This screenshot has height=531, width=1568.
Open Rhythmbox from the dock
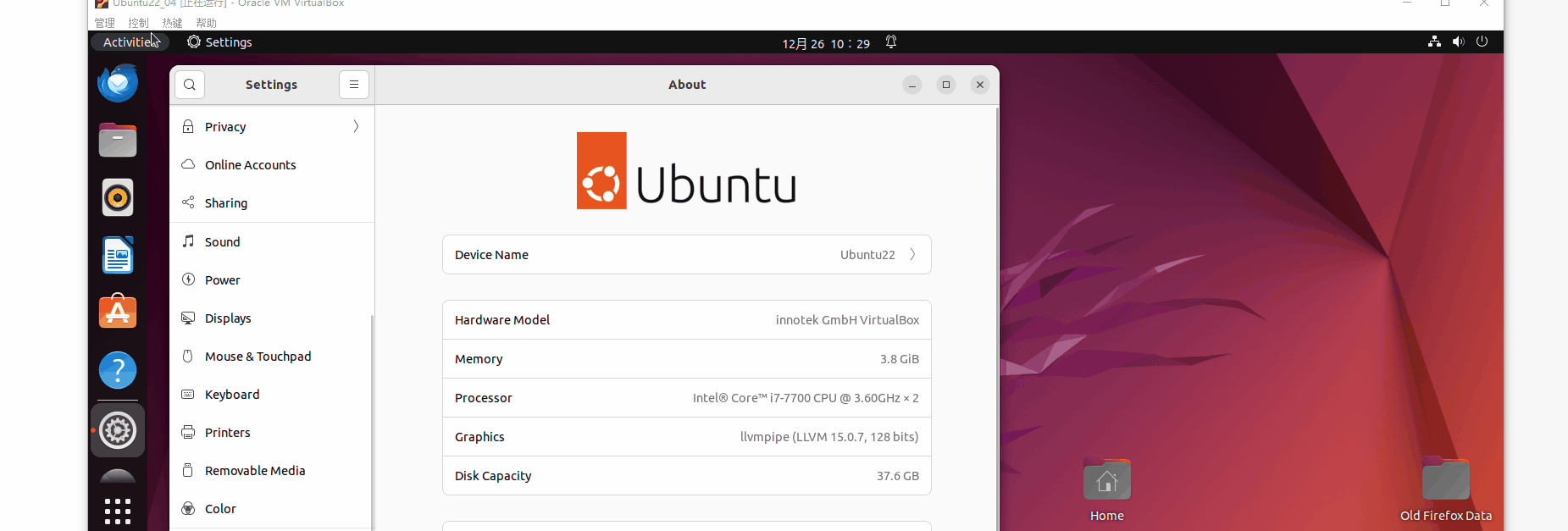(118, 197)
